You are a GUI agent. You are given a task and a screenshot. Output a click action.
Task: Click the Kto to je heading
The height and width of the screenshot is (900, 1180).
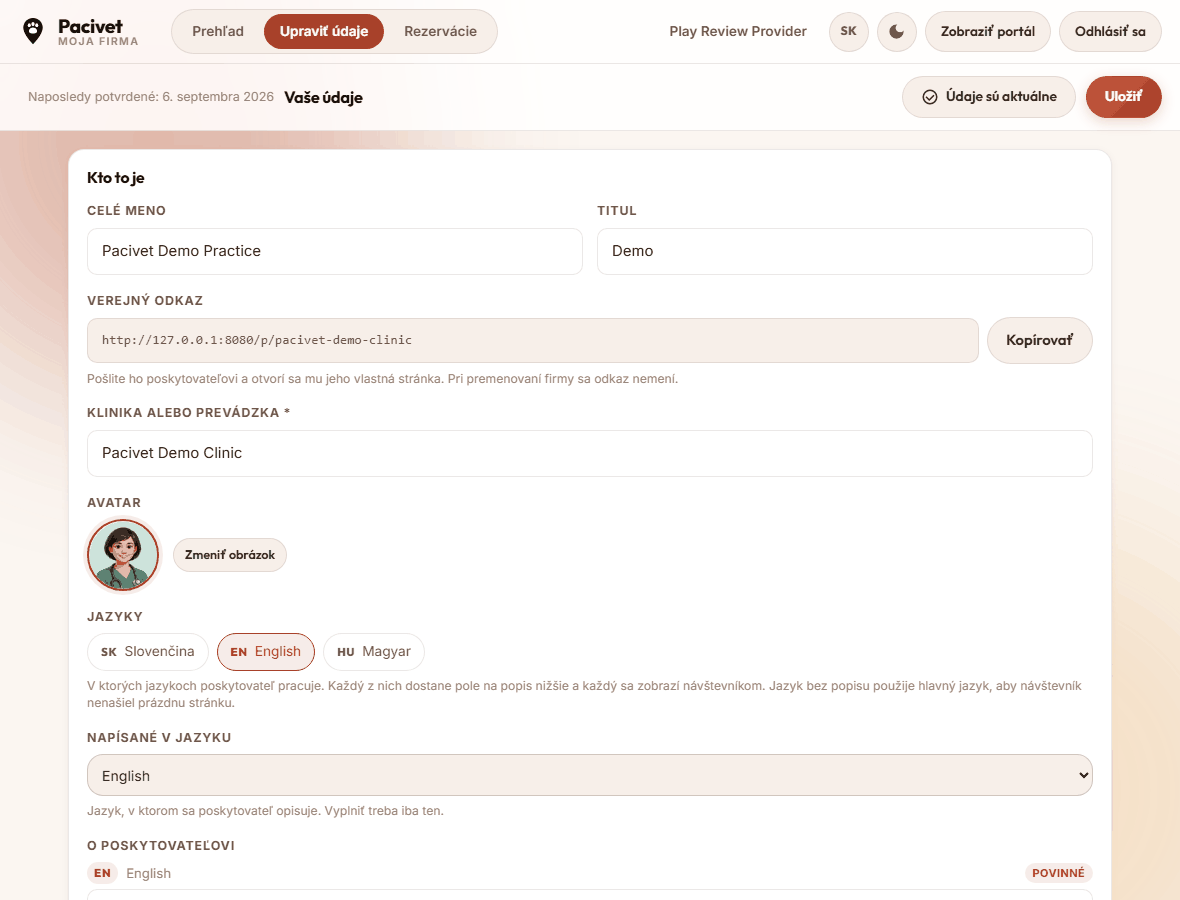point(116,178)
